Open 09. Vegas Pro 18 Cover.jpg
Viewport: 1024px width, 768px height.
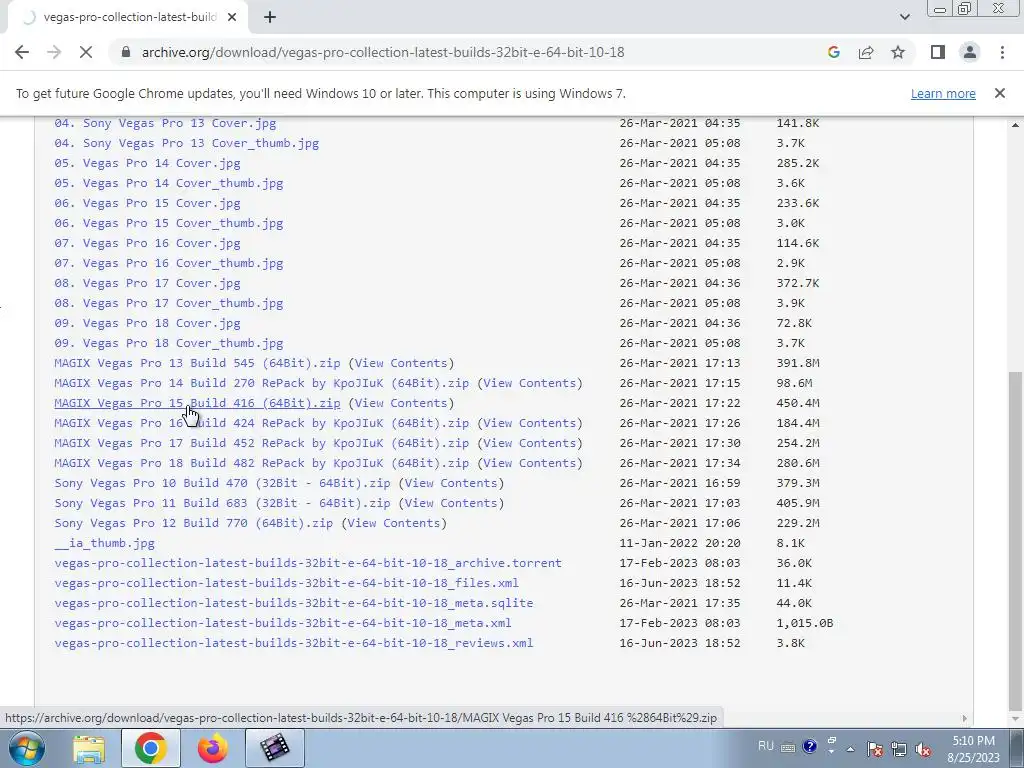click(147, 323)
